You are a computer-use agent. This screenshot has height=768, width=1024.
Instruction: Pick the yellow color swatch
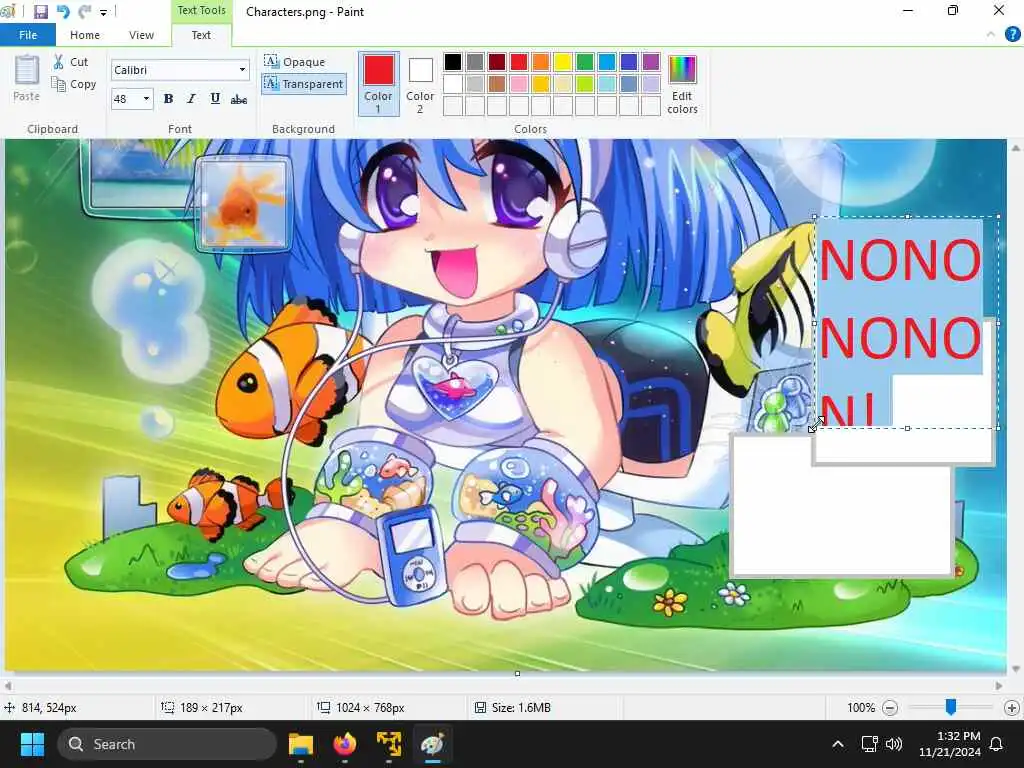pyautogui.click(x=563, y=61)
